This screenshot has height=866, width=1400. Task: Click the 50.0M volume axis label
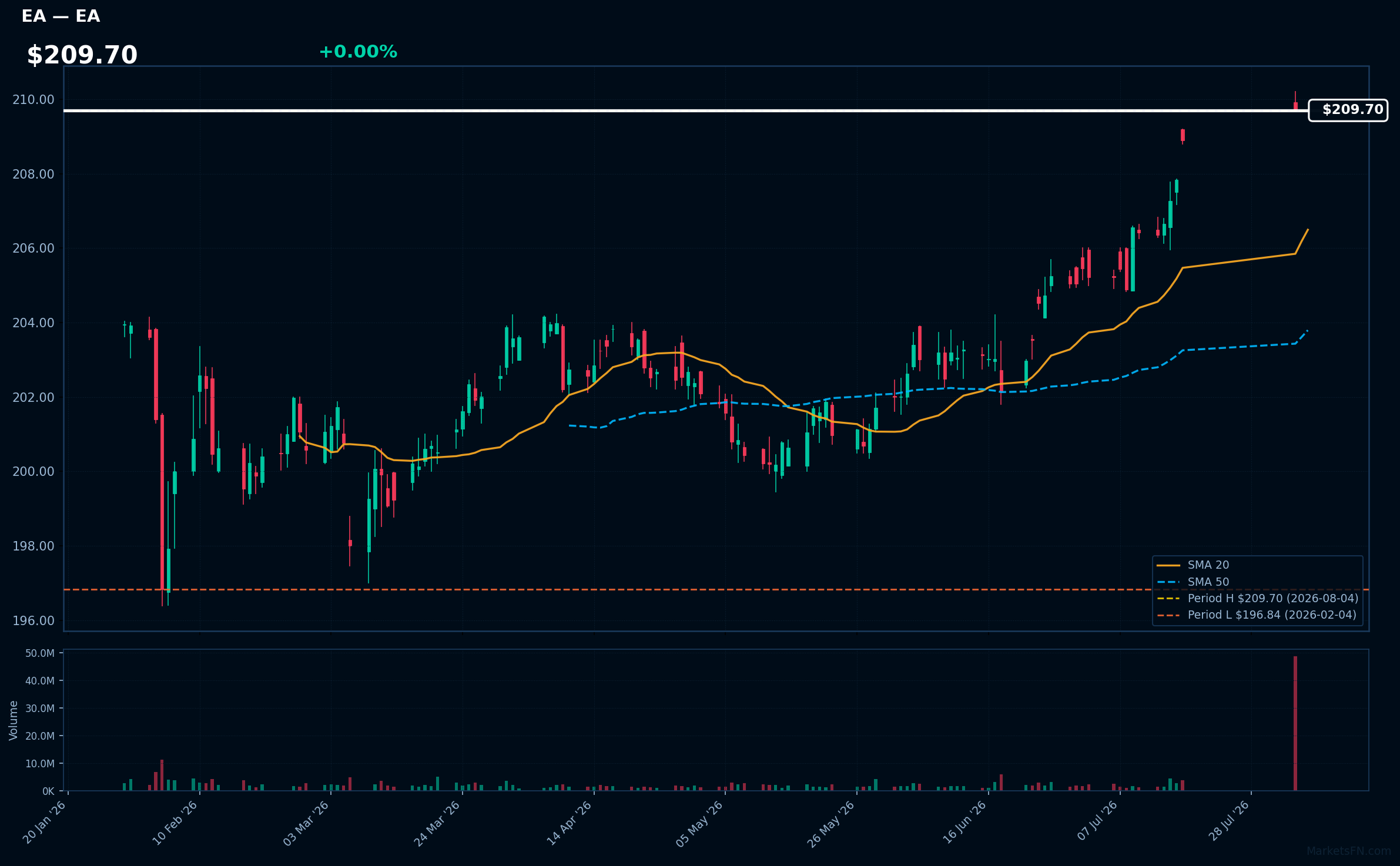pos(40,653)
